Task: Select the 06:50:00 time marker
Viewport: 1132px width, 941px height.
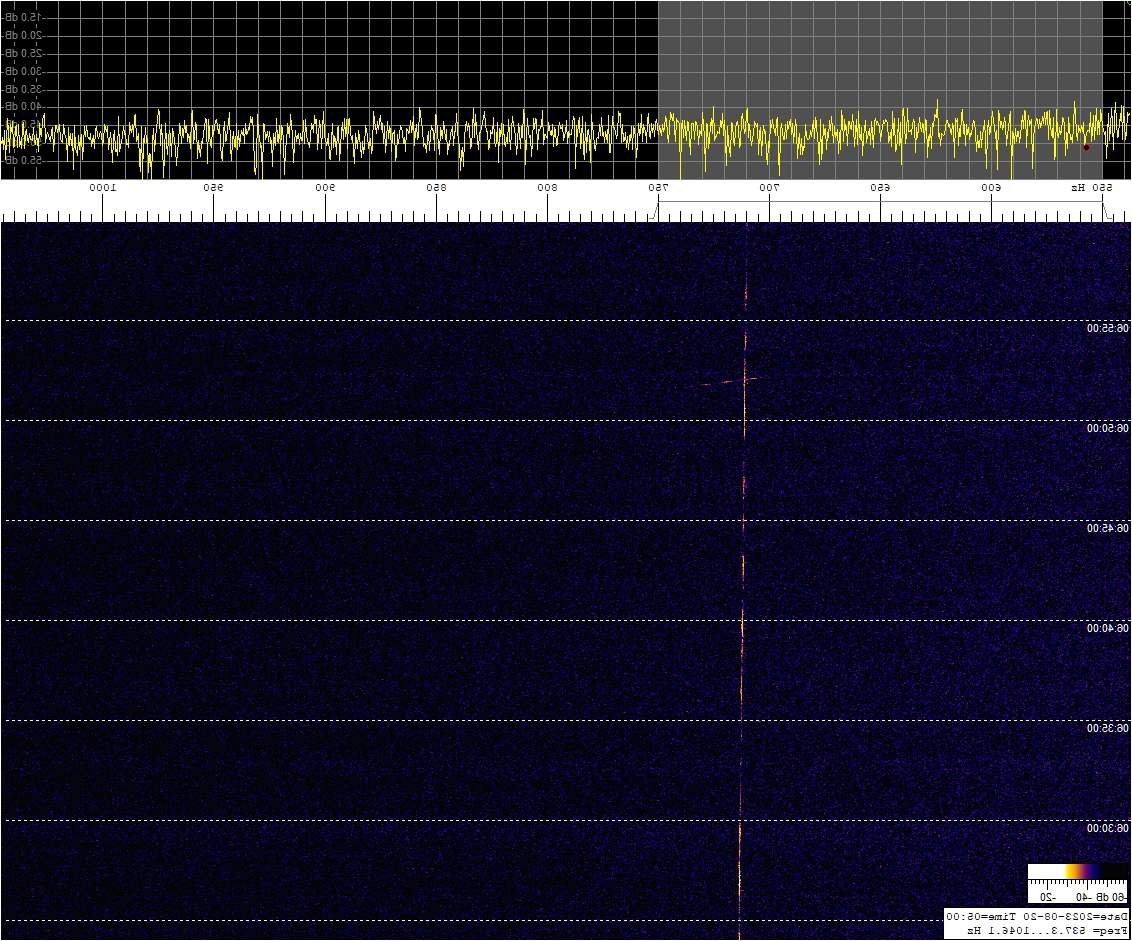Action: click(1108, 428)
